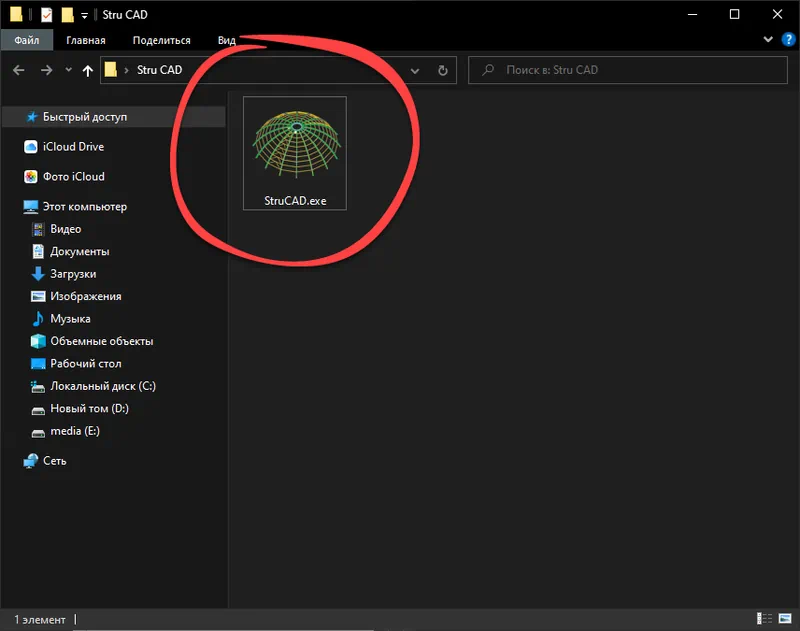Open recent locations dropdown arrow
Image resolution: width=800 pixels, height=631 pixels.
pos(68,70)
